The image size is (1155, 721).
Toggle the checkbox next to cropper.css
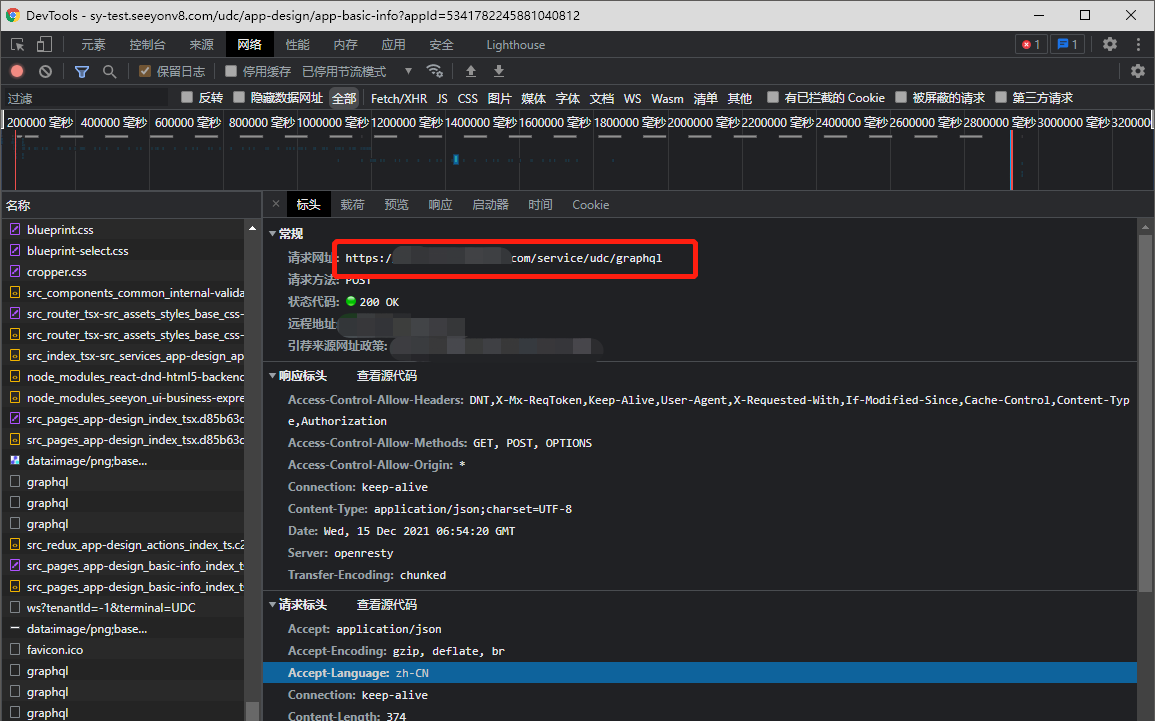pos(14,271)
